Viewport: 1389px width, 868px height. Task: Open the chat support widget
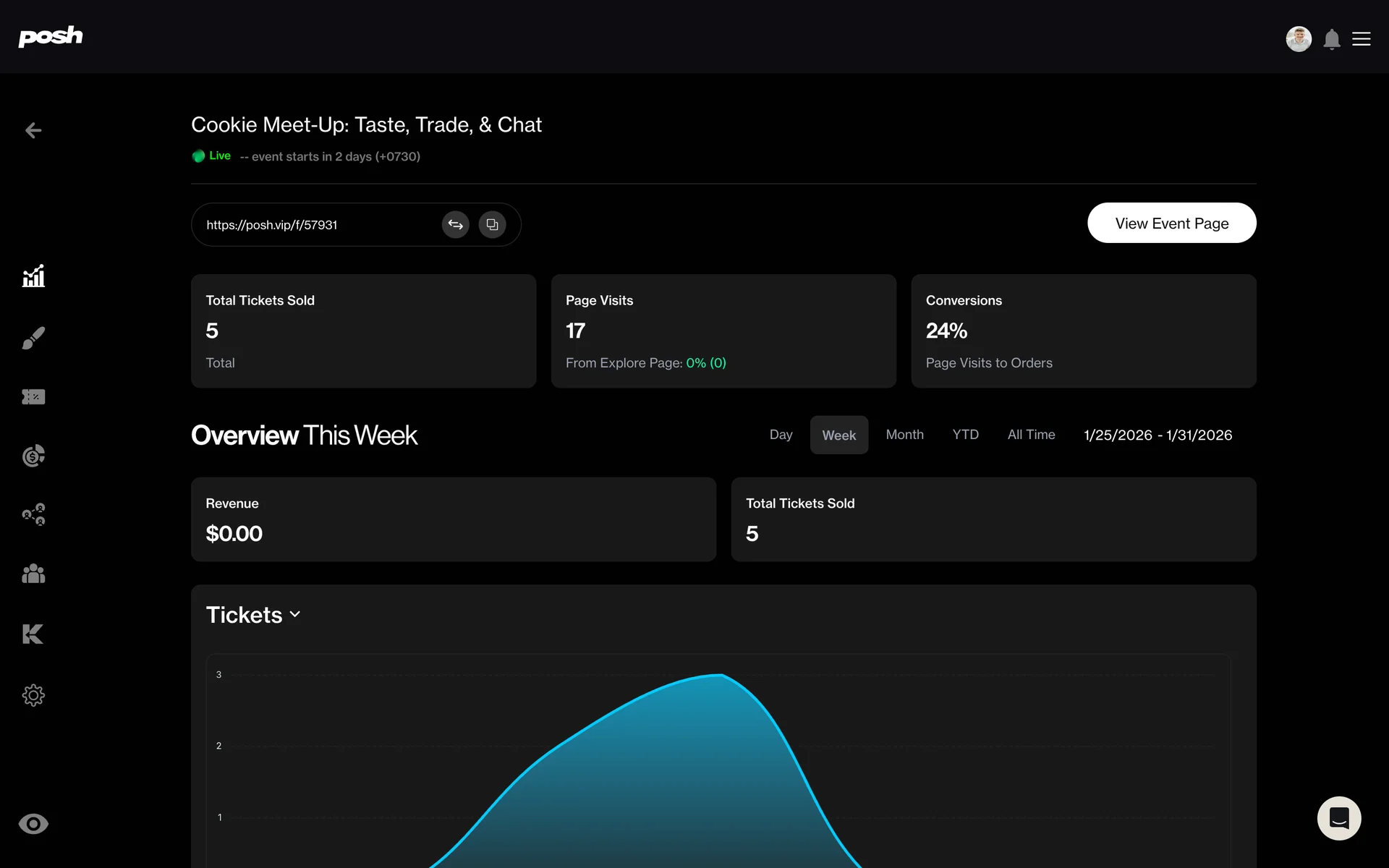click(x=1338, y=818)
